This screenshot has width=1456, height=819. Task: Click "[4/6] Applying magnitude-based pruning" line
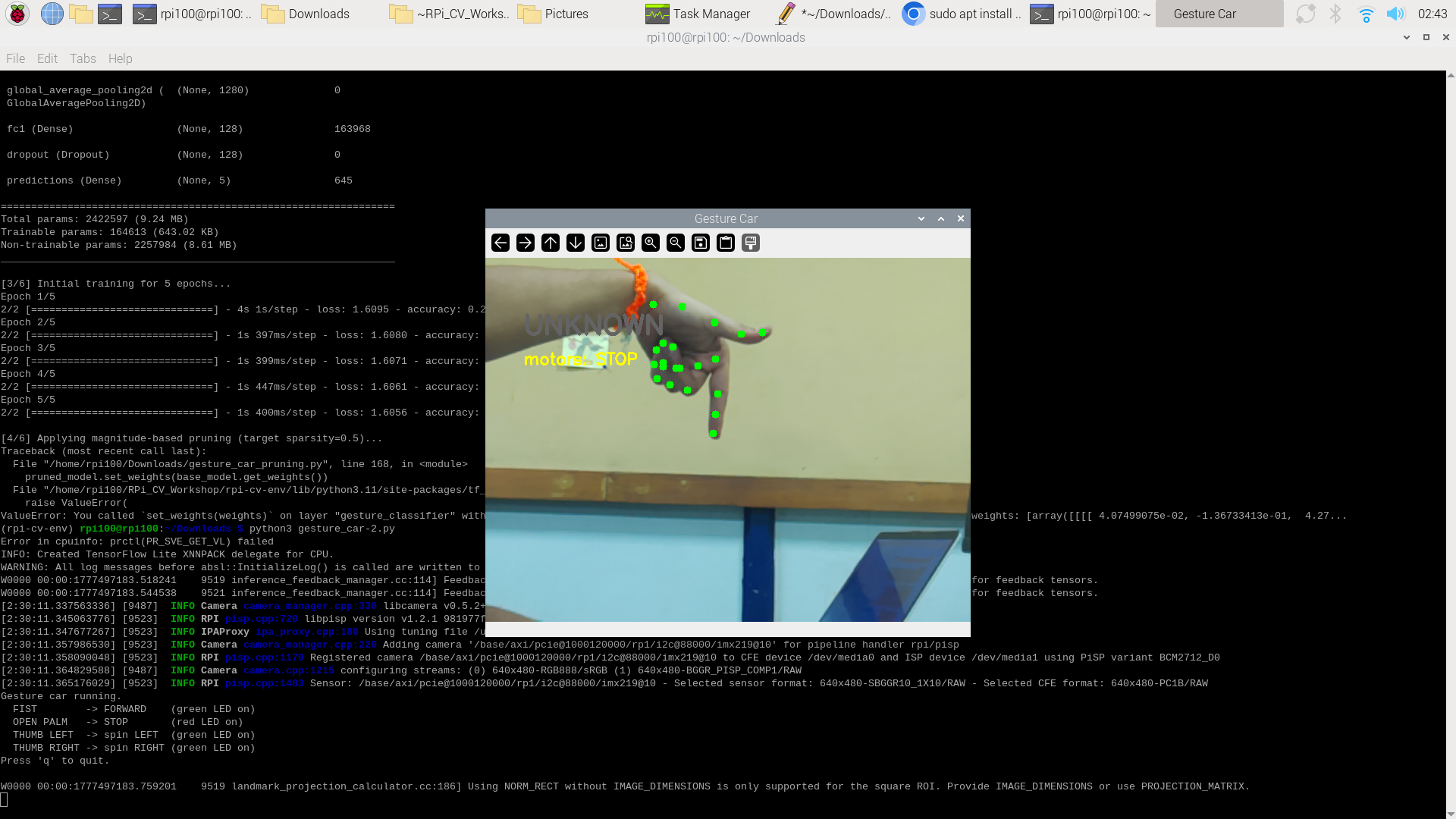pyautogui.click(x=192, y=438)
